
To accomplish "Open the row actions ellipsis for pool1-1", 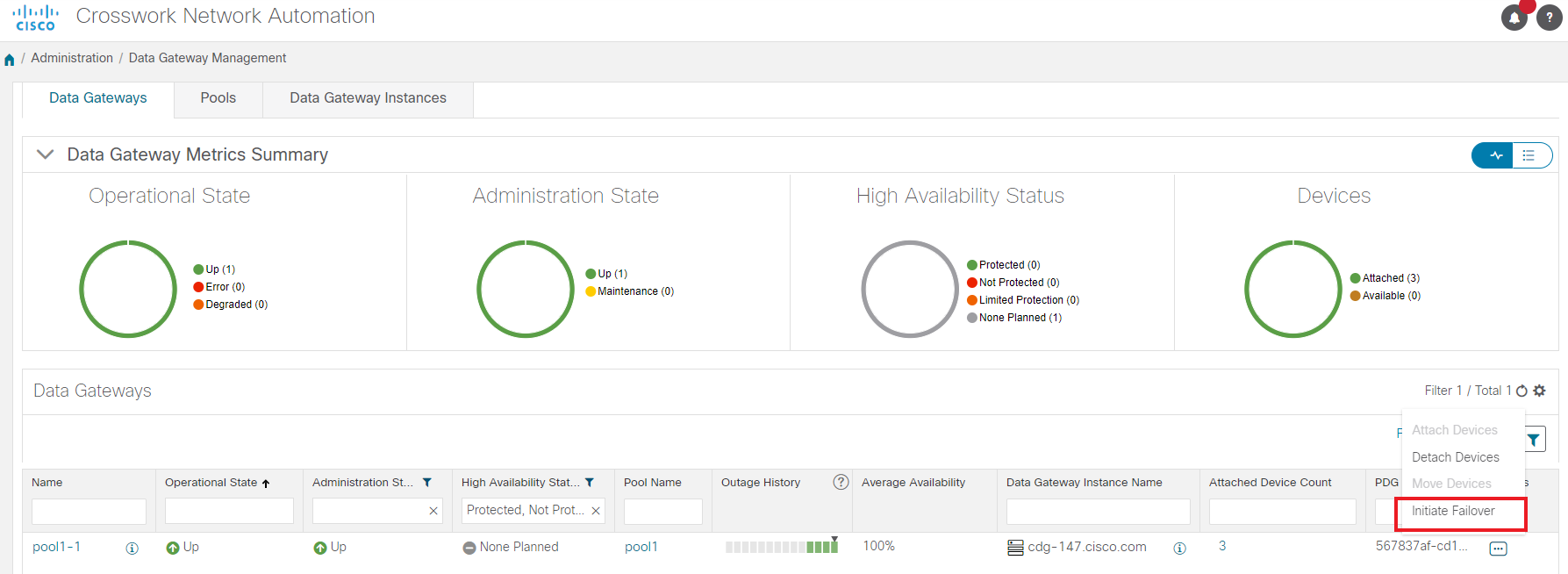I will tap(1498, 549).
